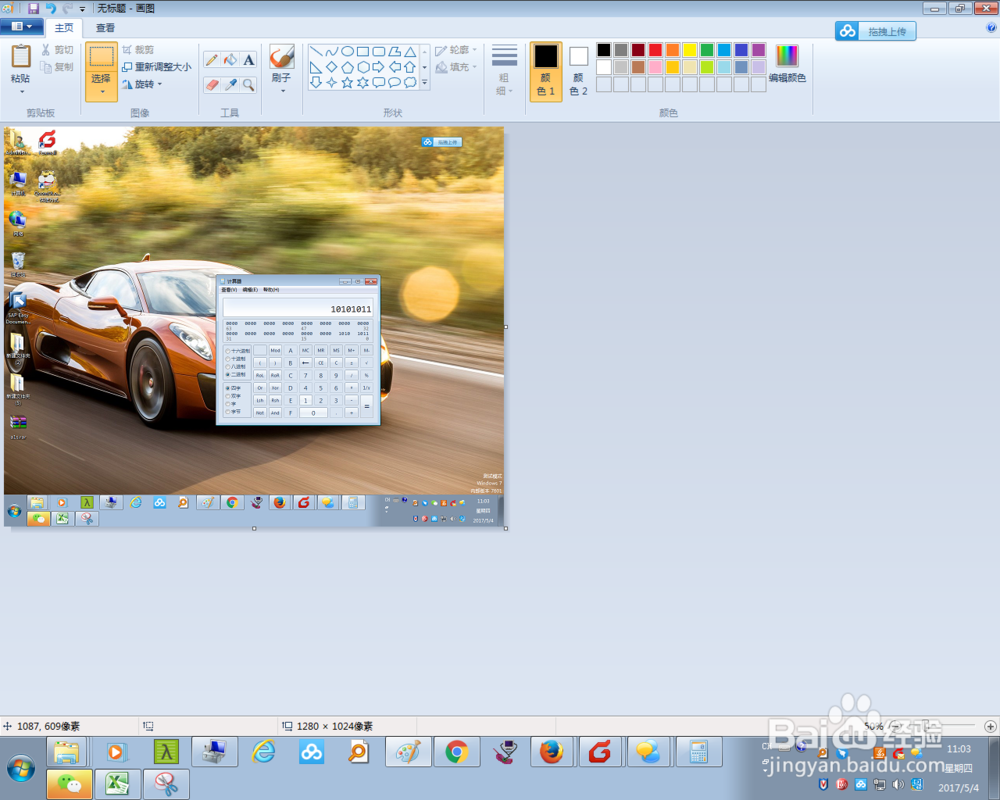Viewport: 1000px width, 800px height.
Task: Select 颜色 2 background color box
Action: click(578, 71)
